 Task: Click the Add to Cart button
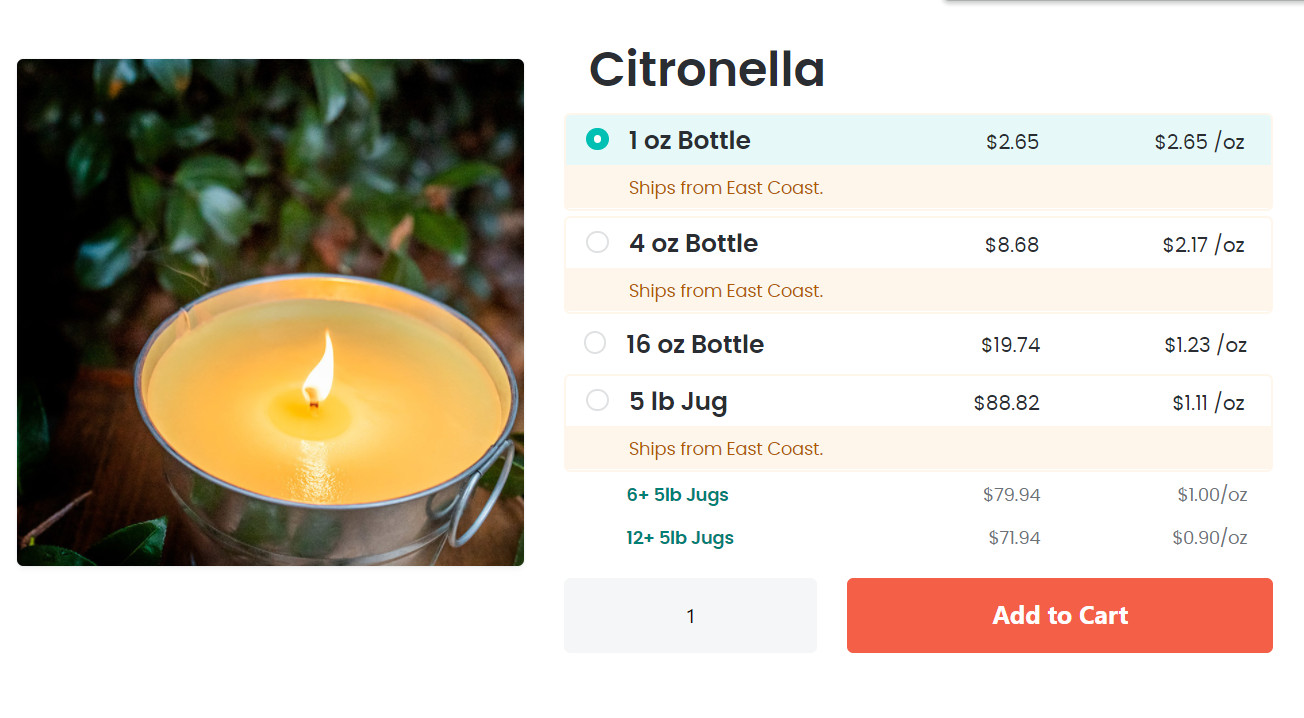point(1059,615)
